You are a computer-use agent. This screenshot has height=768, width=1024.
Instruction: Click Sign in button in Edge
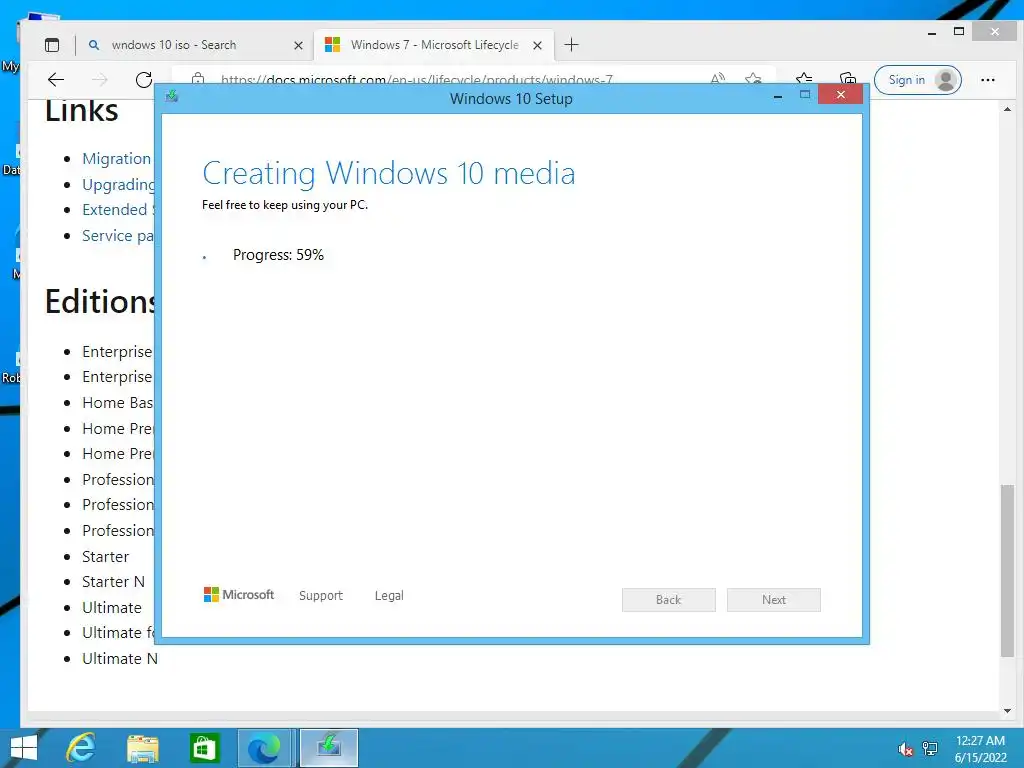coord(918,80)
